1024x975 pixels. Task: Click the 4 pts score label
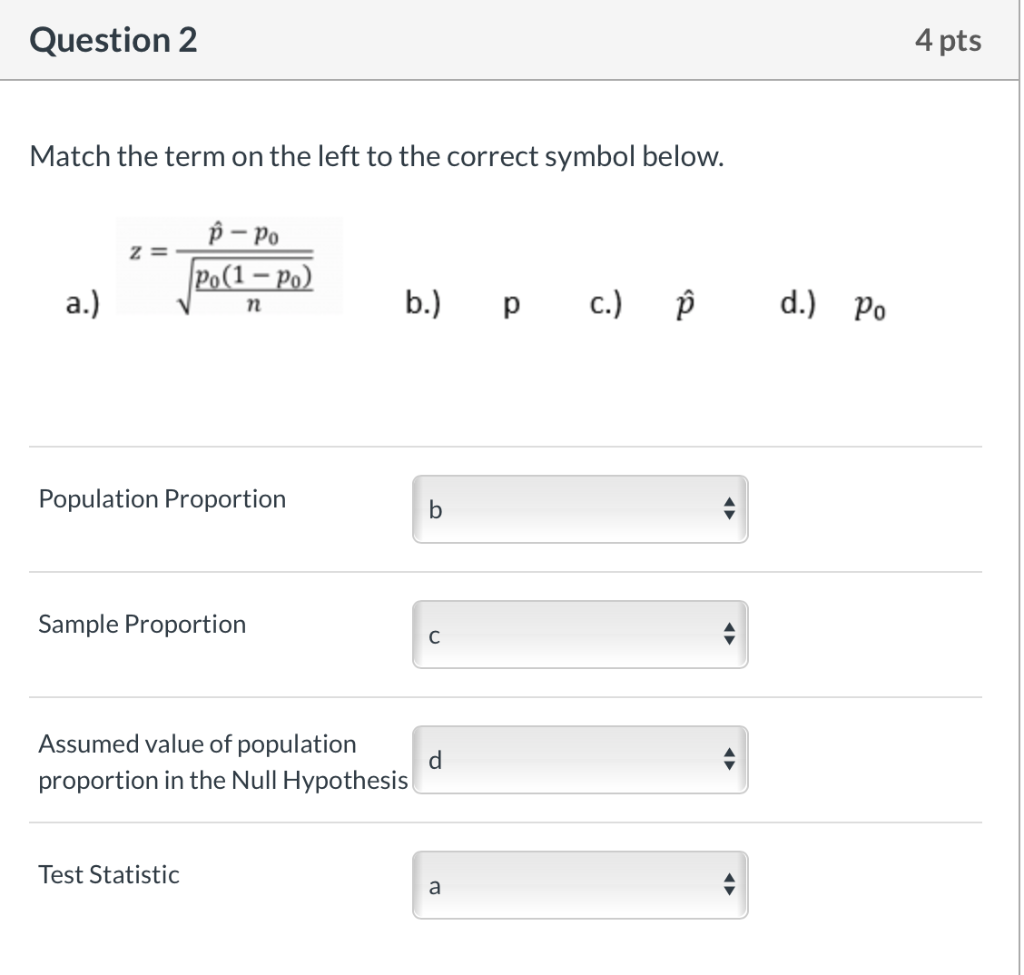(948, 40)
